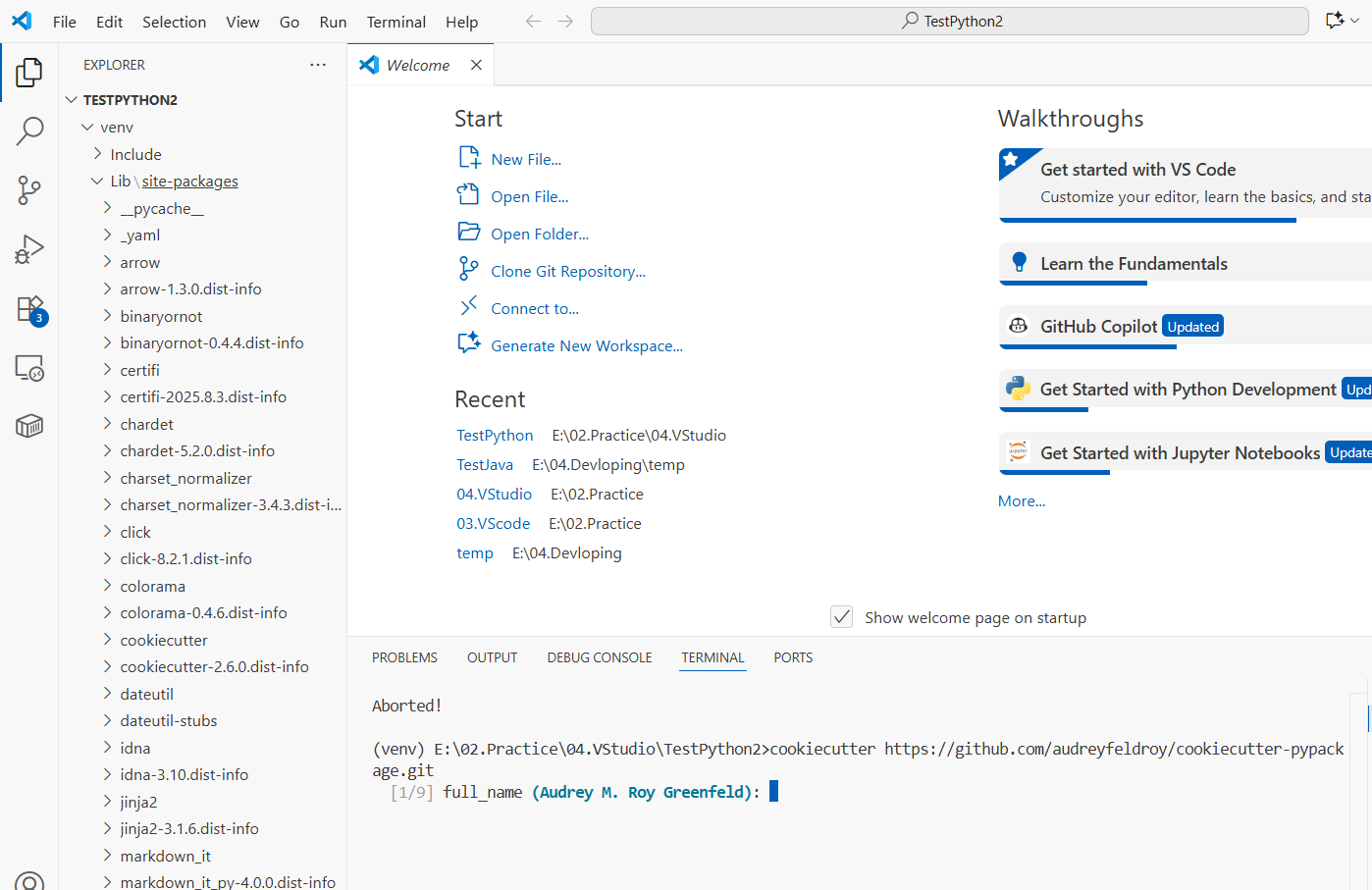Expand the idna folder
Image resolution: width=1372 pixels, height=890 pixels.
click(108, 748)
